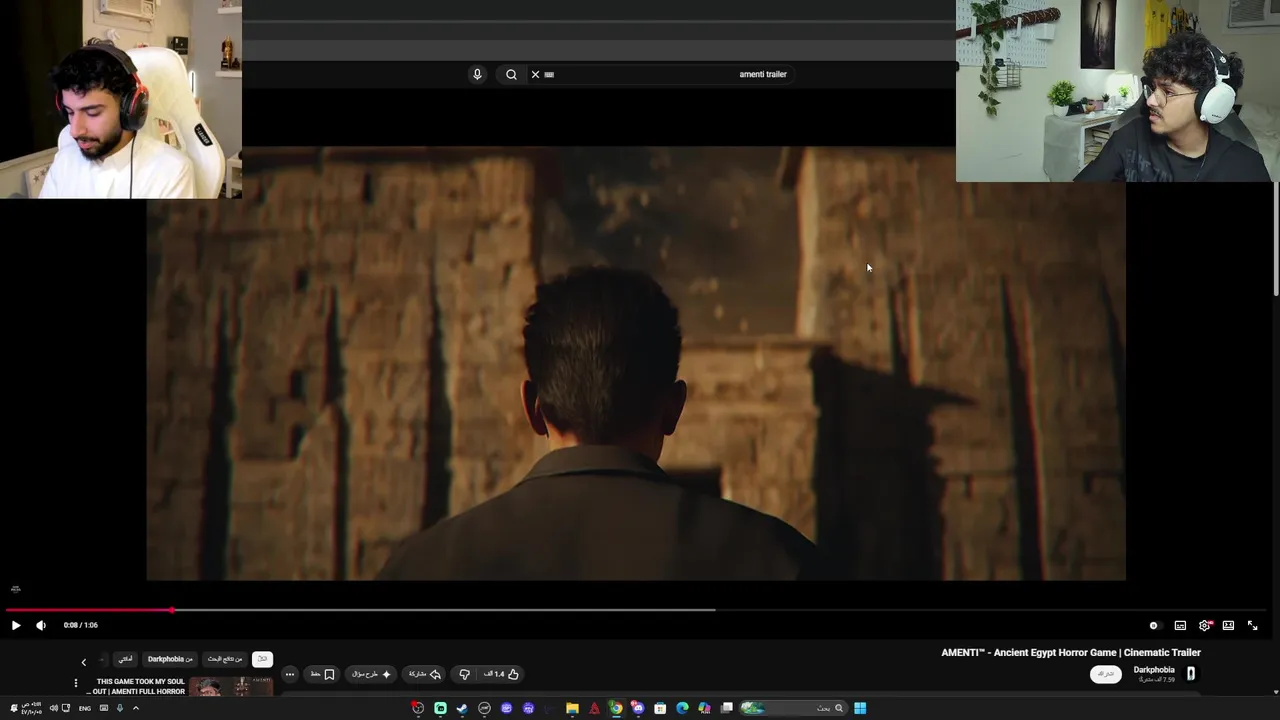Open the 'AMENTI FULL HORROR' suggested video thumbnail
The height and width of the screenshot is (720, 1280).
tap(231, 687)
